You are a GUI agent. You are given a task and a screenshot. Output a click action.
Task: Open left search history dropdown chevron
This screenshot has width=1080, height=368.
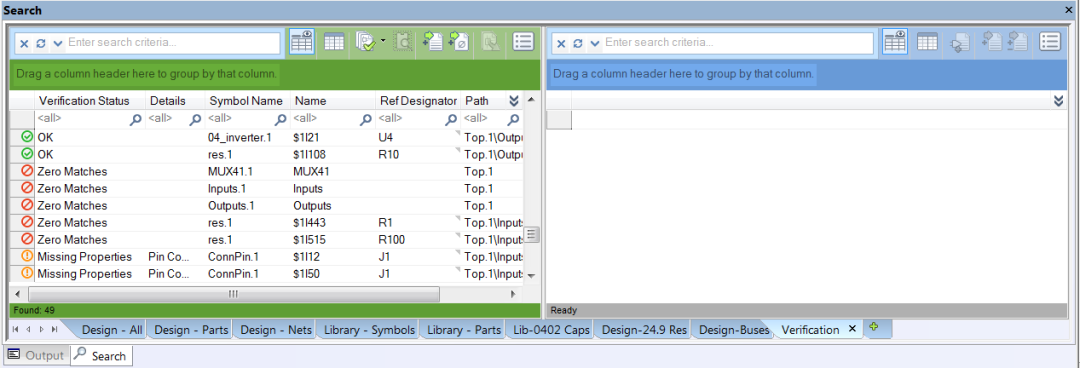pyautogui.click(x=58, y=43)
